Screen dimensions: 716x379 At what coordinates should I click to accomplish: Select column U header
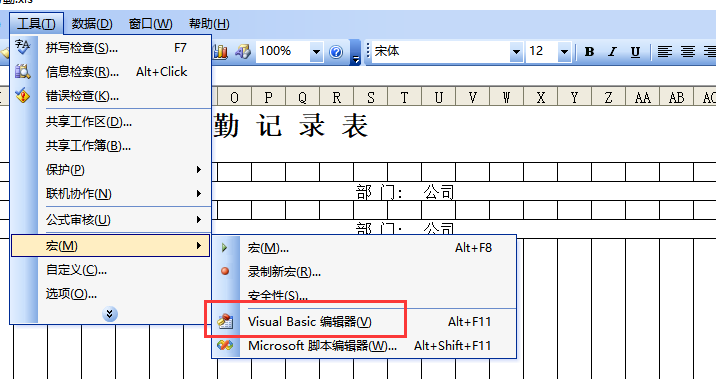click(x=438, y=97)
